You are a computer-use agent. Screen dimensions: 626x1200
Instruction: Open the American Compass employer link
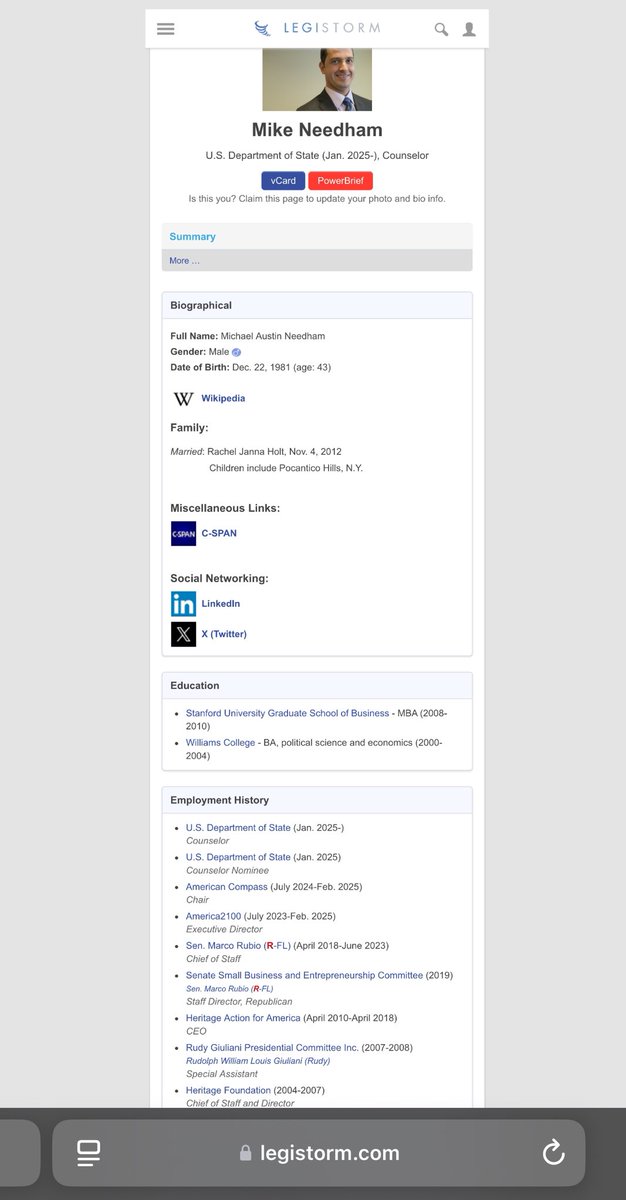click(x=226, y=887)
